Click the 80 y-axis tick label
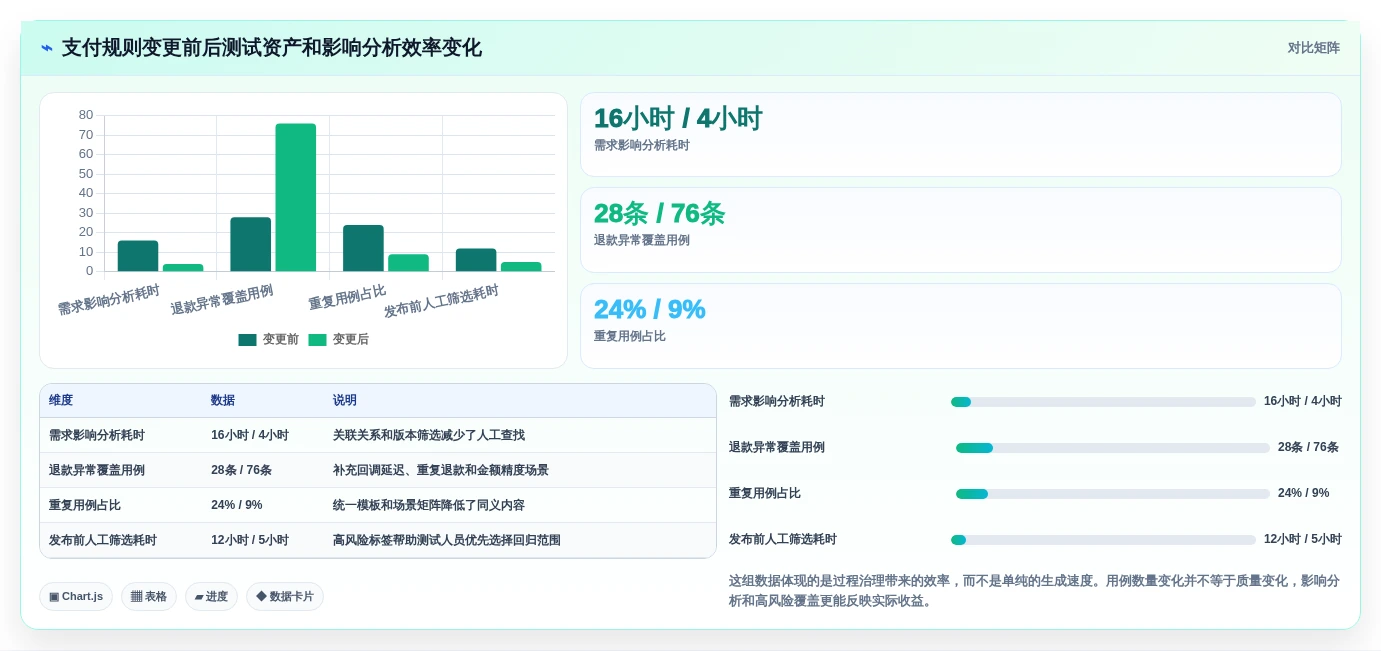The image size is (1381, 651). [x=86, y=115]
